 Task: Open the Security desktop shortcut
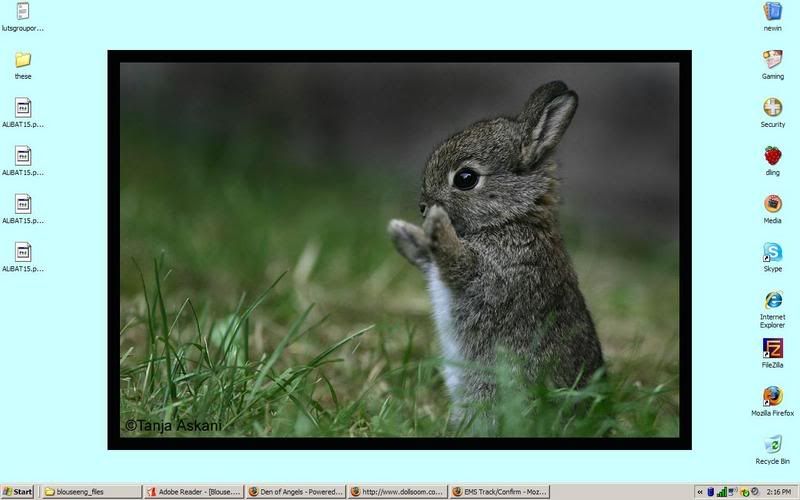point(772,108)
